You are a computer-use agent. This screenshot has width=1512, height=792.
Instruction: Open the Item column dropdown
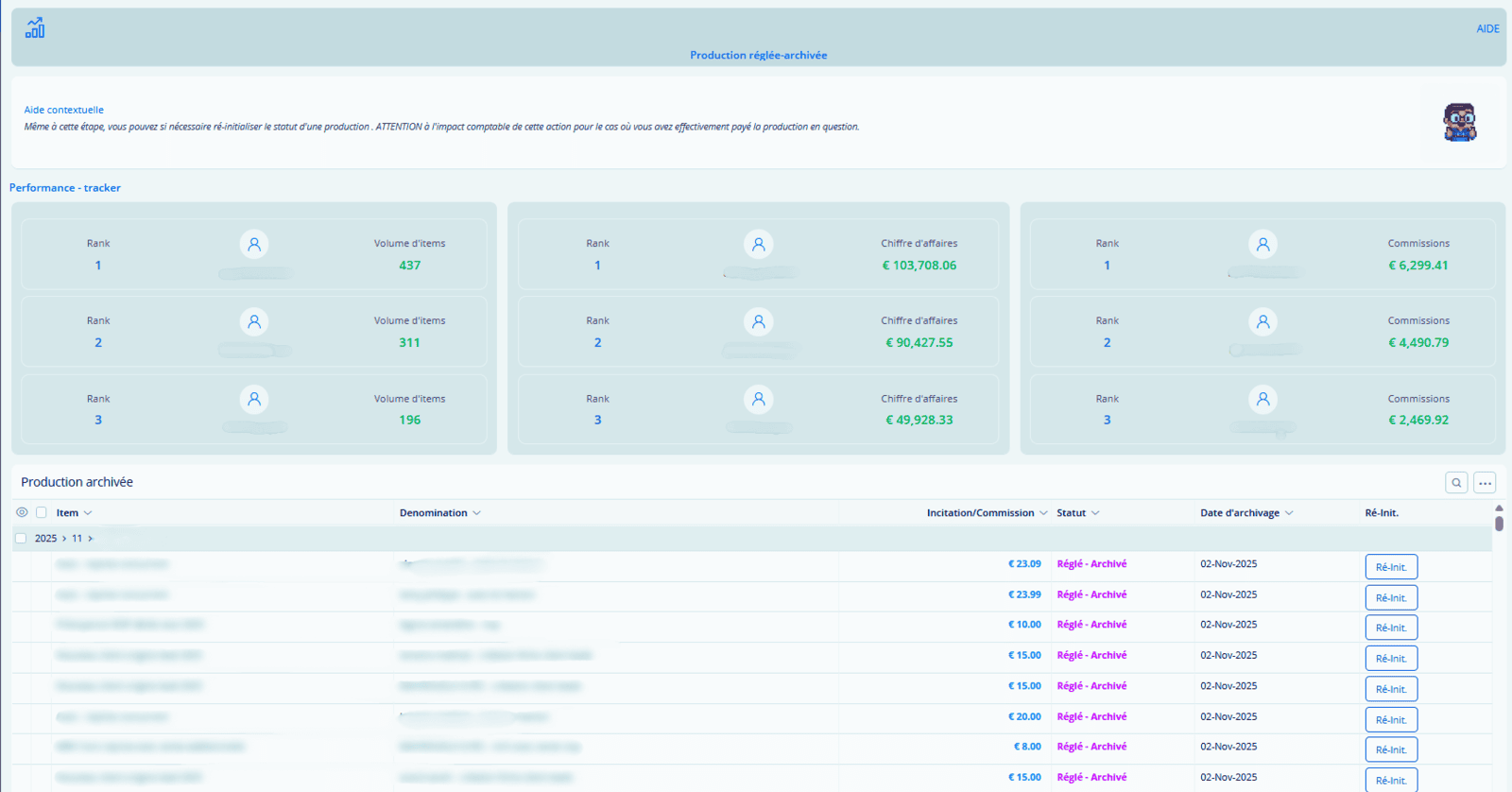tap(88, 513)
